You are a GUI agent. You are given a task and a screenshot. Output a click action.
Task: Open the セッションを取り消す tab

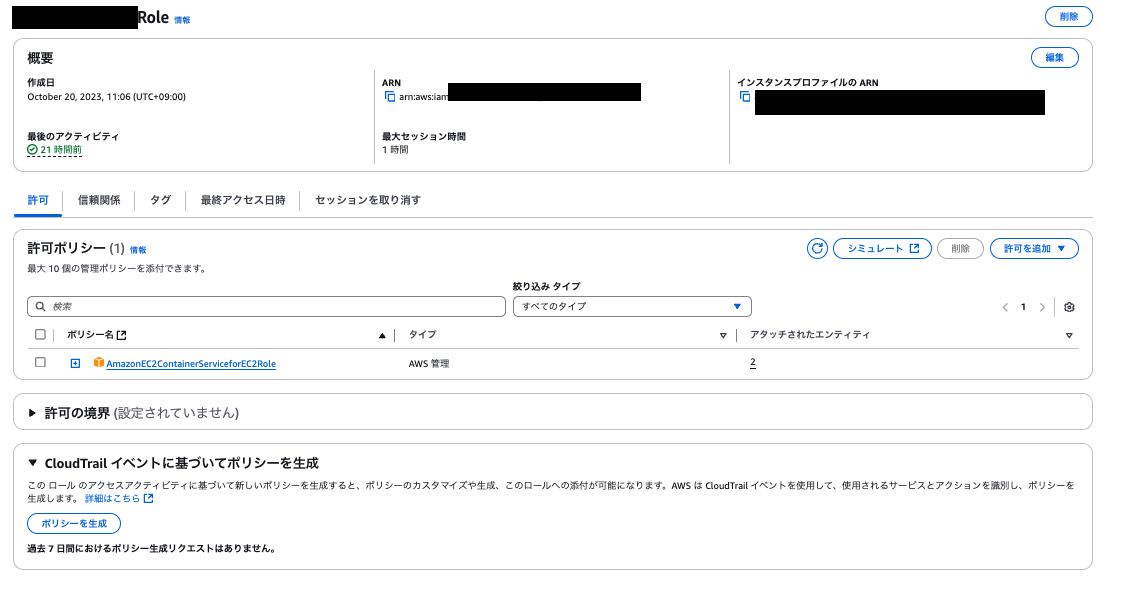(x=368, y=200)
